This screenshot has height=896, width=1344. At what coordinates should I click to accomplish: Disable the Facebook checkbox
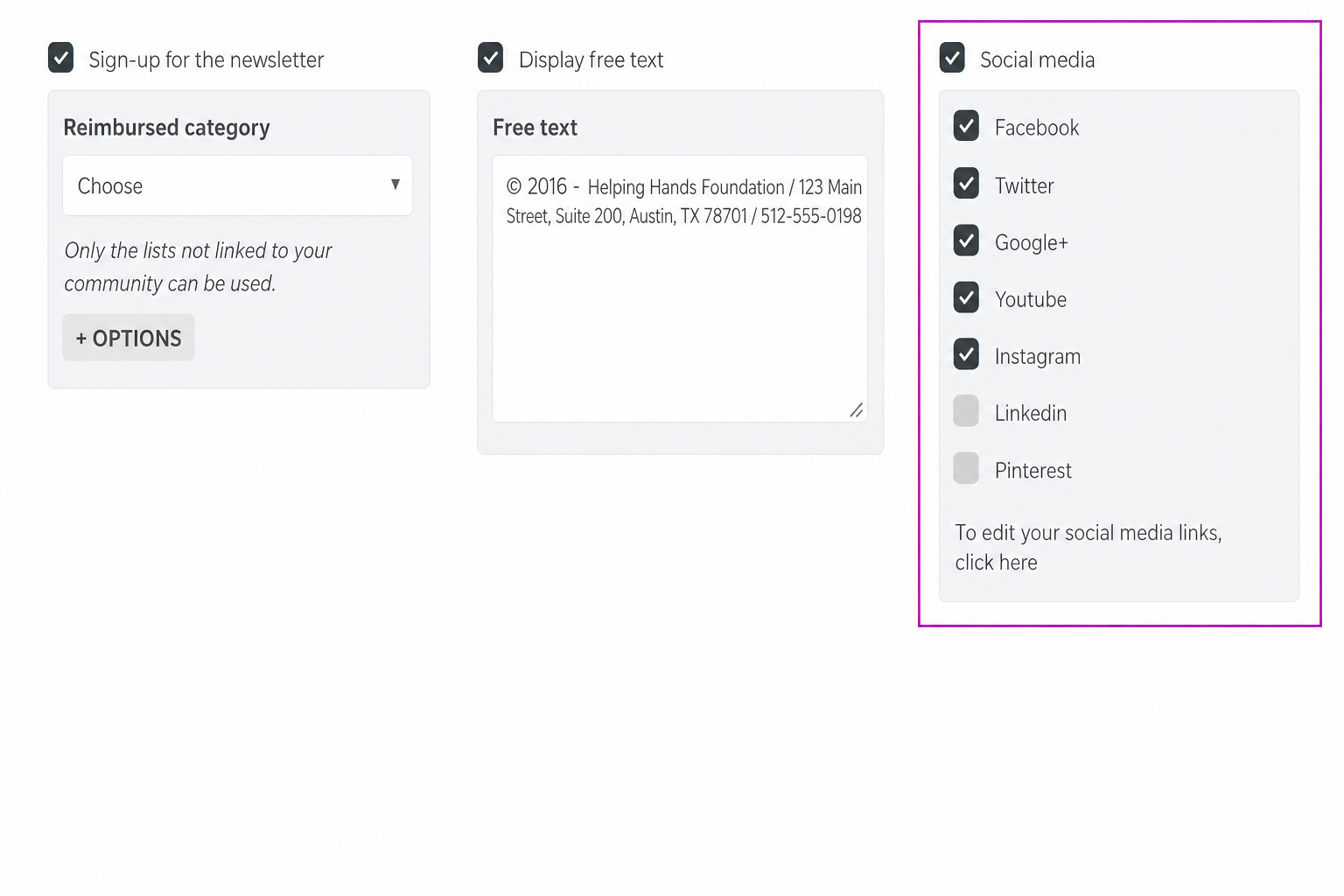click(x=966, y=127)
